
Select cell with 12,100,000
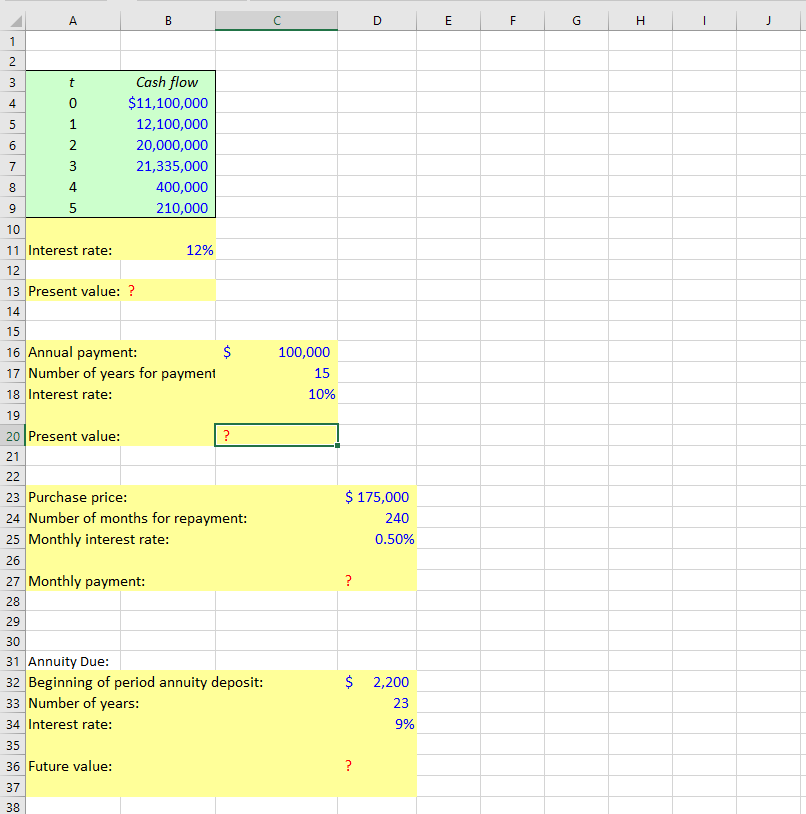click(168, 124)
